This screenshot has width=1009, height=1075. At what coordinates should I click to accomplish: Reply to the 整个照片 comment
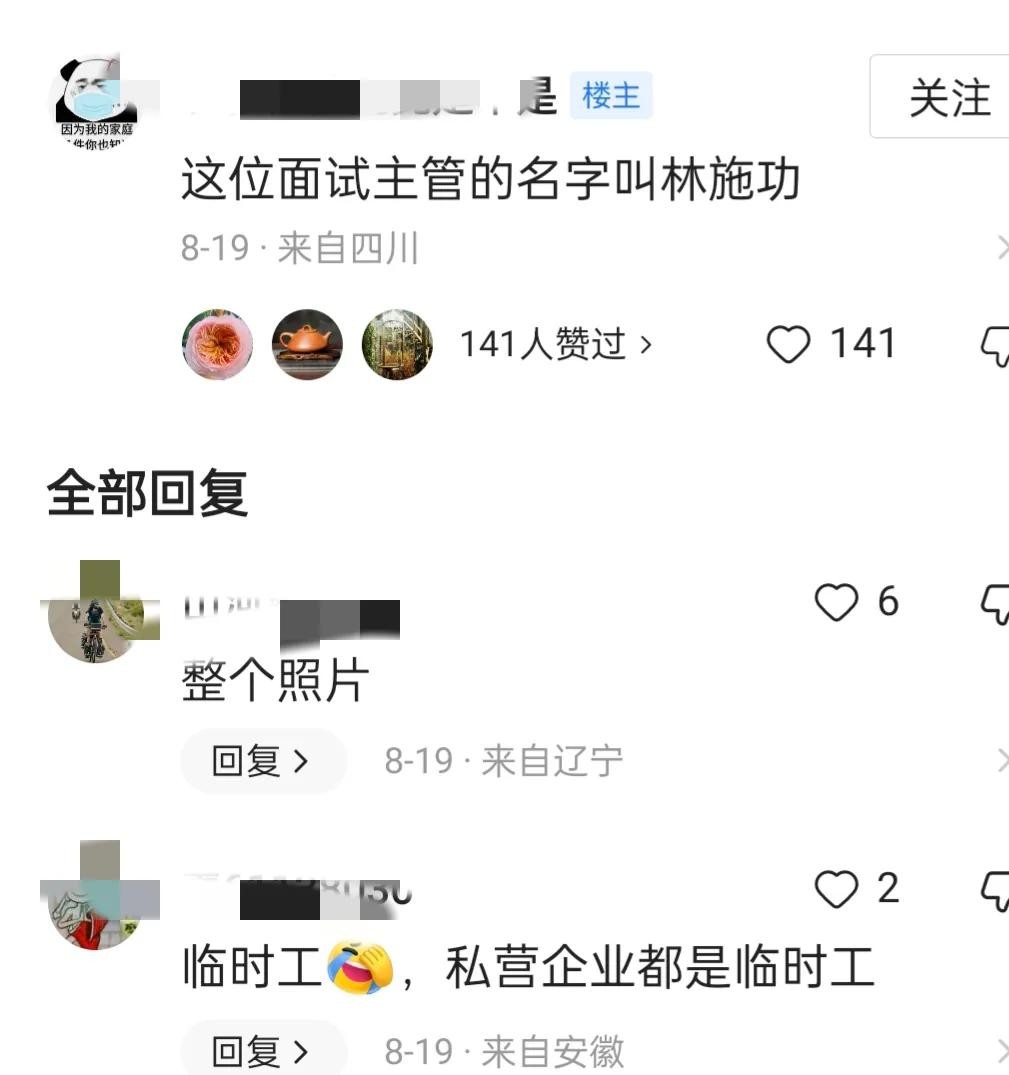coord(263,761)
